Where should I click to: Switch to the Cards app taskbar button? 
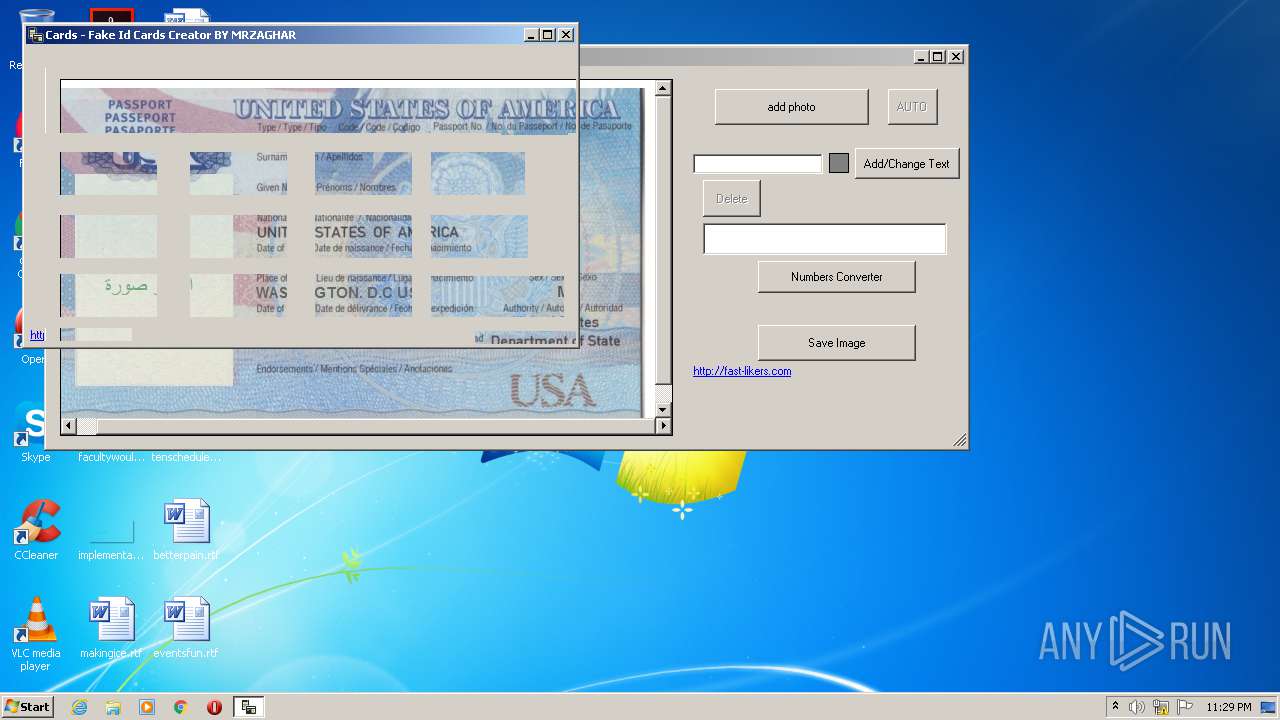click(249, 707)
